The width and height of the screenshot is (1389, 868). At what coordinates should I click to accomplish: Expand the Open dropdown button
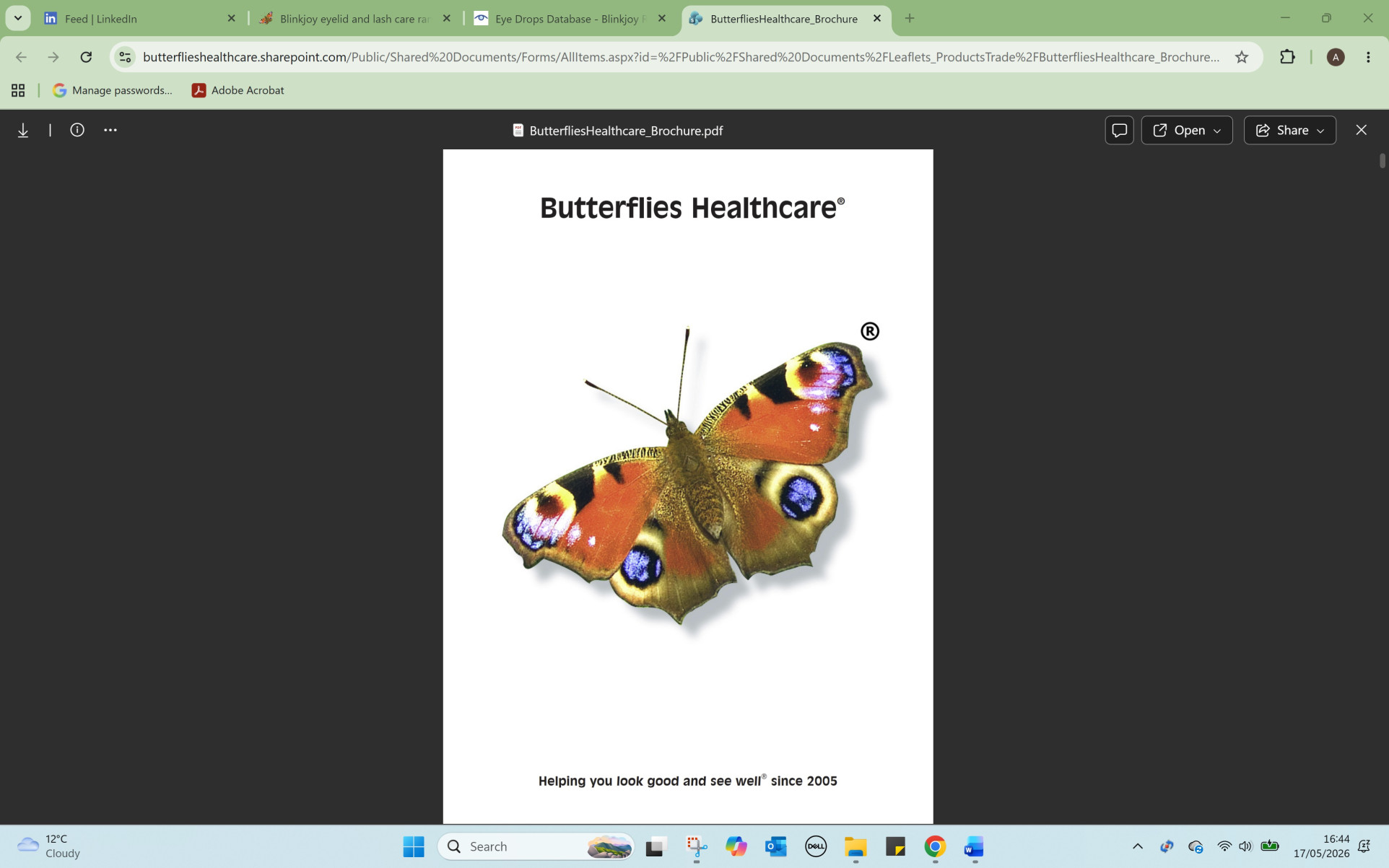[x=1187, y=130]
